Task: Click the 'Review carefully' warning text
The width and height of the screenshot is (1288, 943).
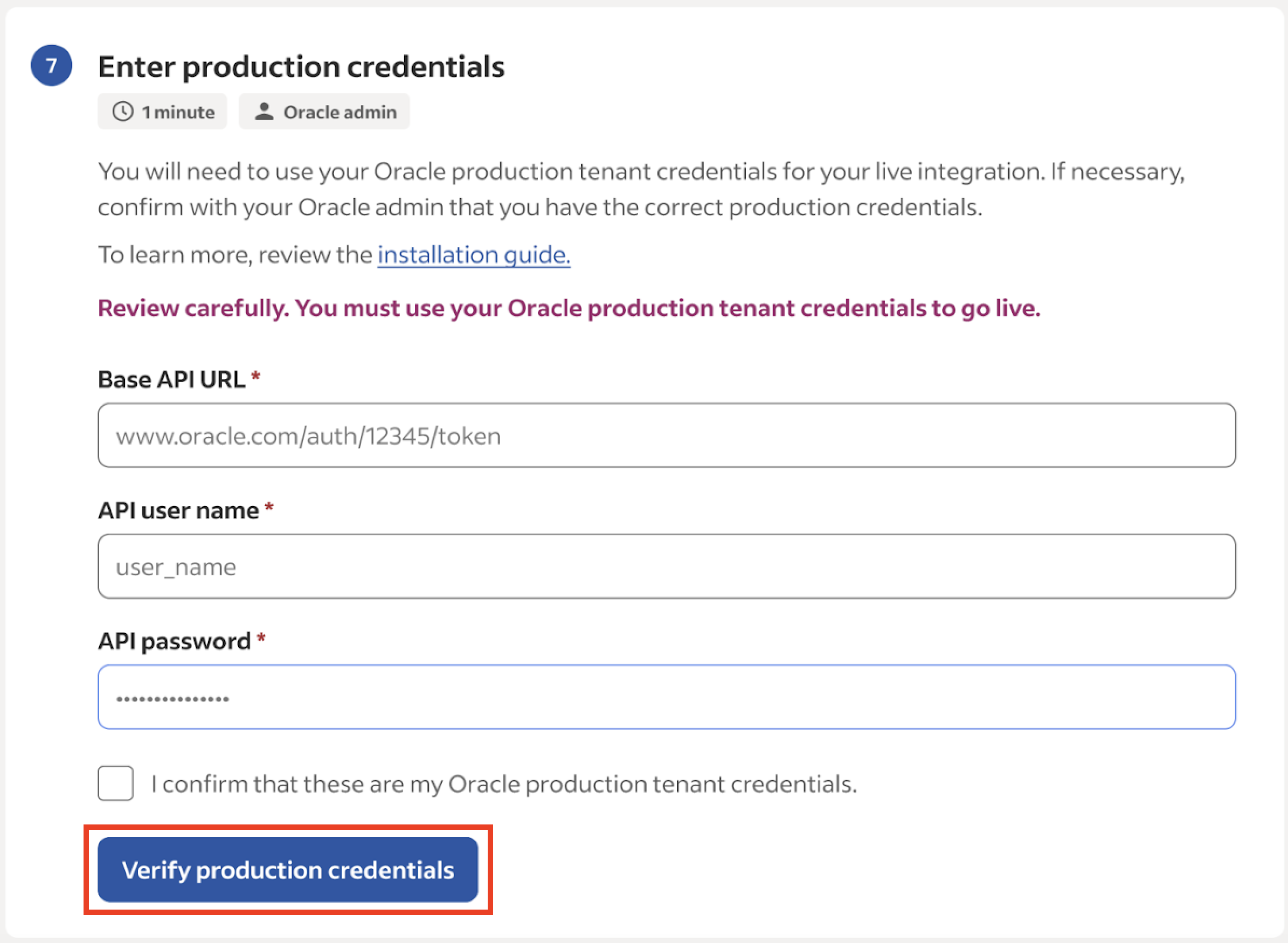Action: tap(569, 308)
